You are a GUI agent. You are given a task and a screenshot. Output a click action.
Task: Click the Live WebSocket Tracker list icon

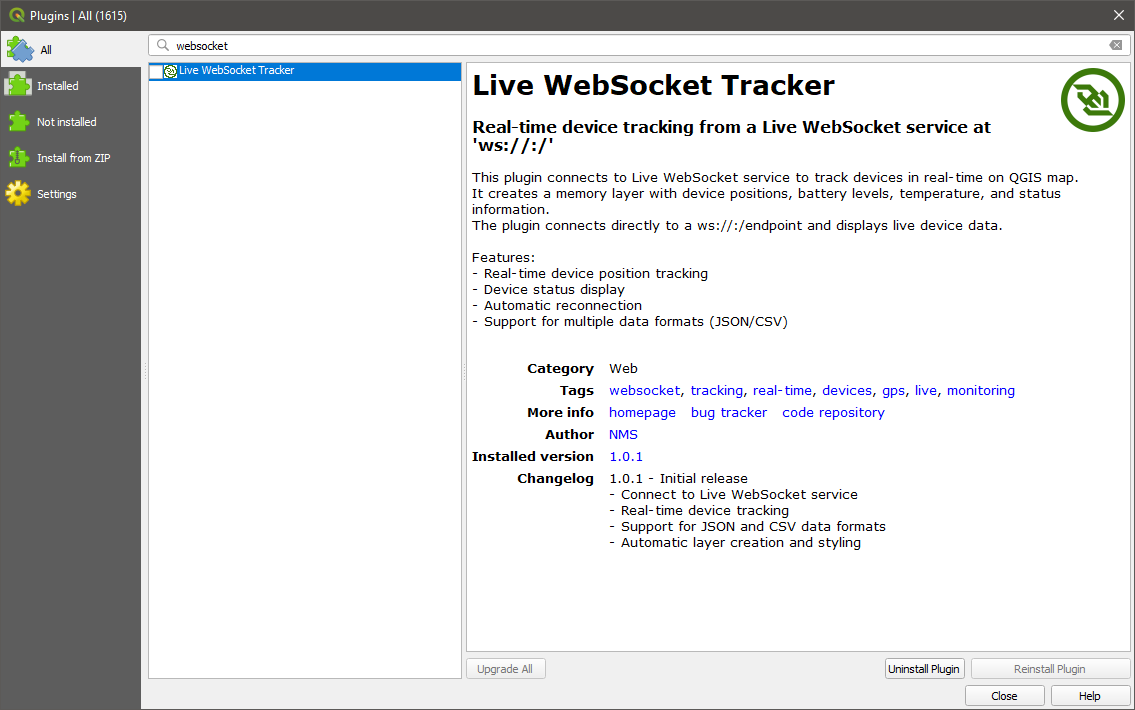pos(171,71)
